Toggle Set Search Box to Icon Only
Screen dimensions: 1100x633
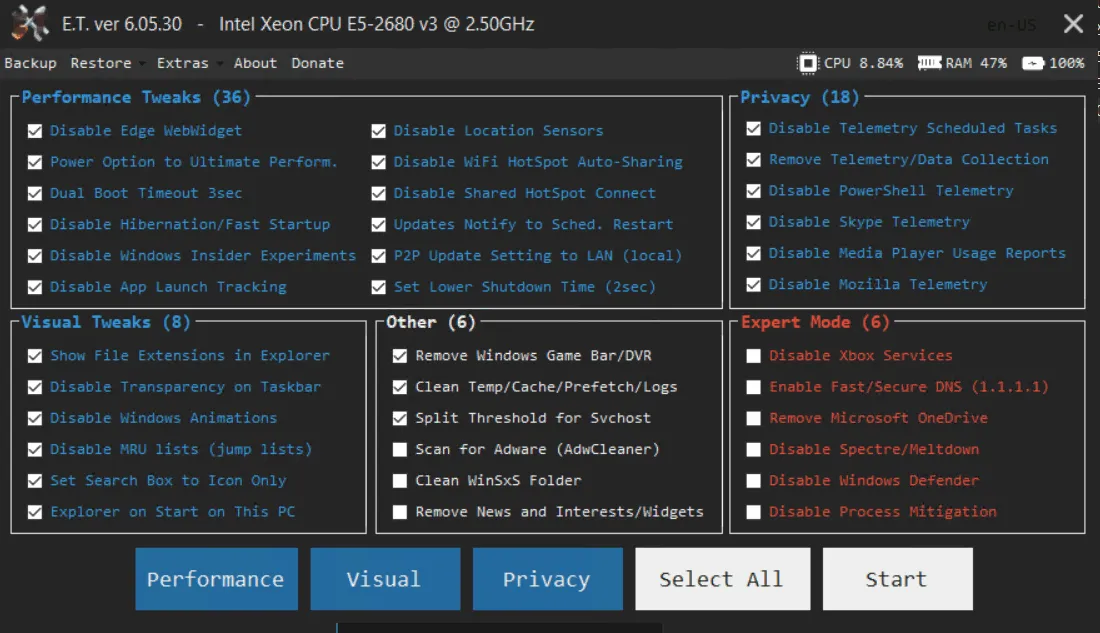click(34, 481)
